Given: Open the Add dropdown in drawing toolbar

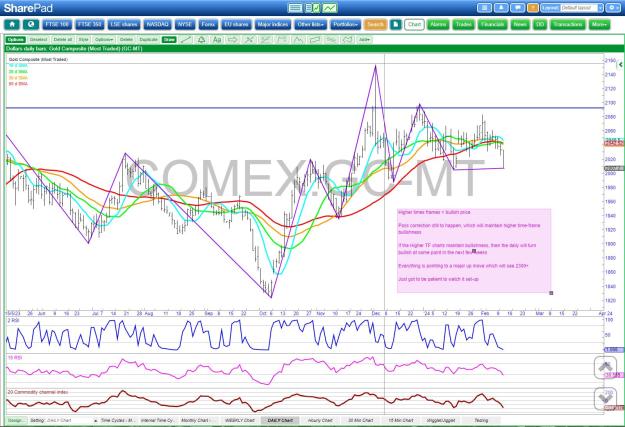Looking at the screenshot, I should (x=364, y=39).
